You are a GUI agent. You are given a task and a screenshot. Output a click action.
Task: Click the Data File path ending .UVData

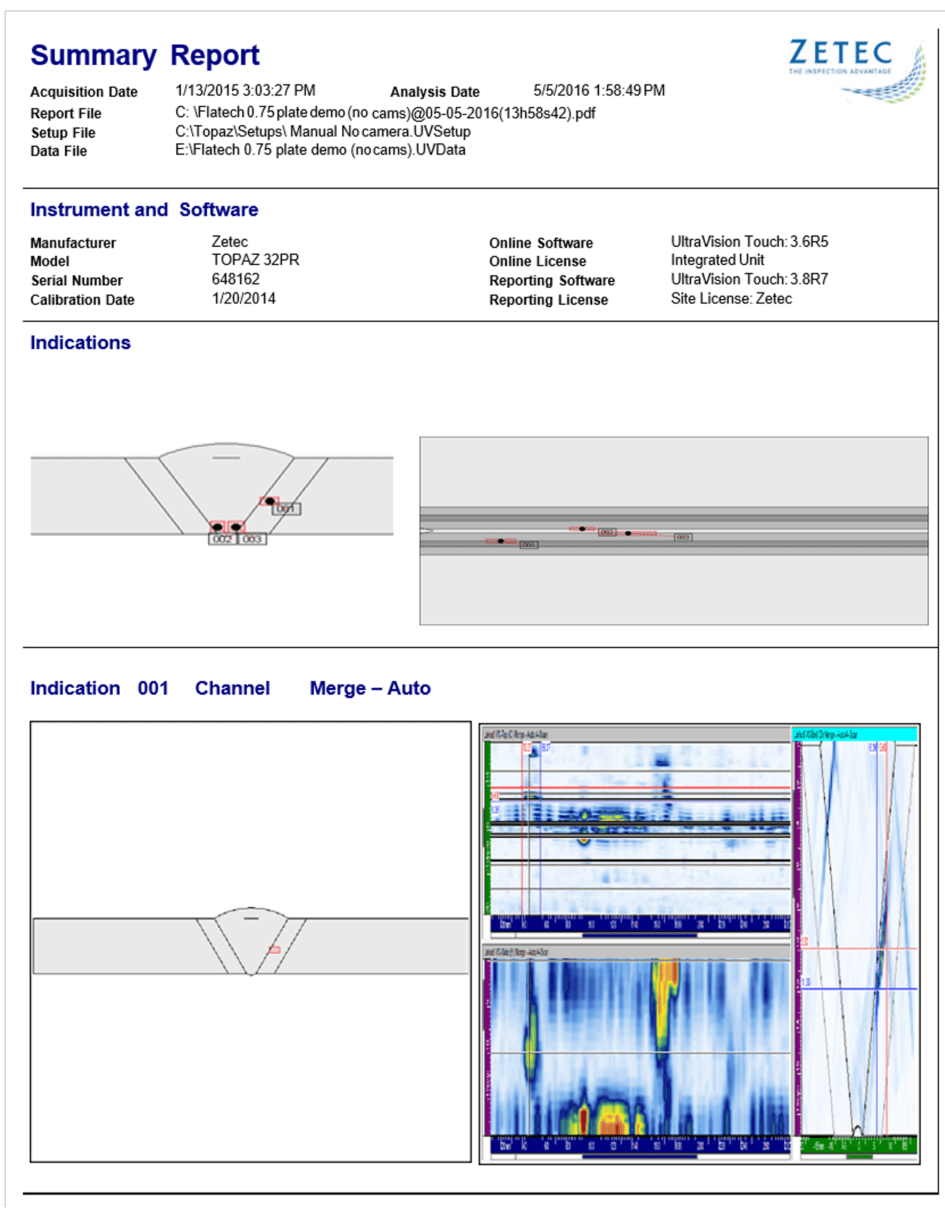pos(320,150)
